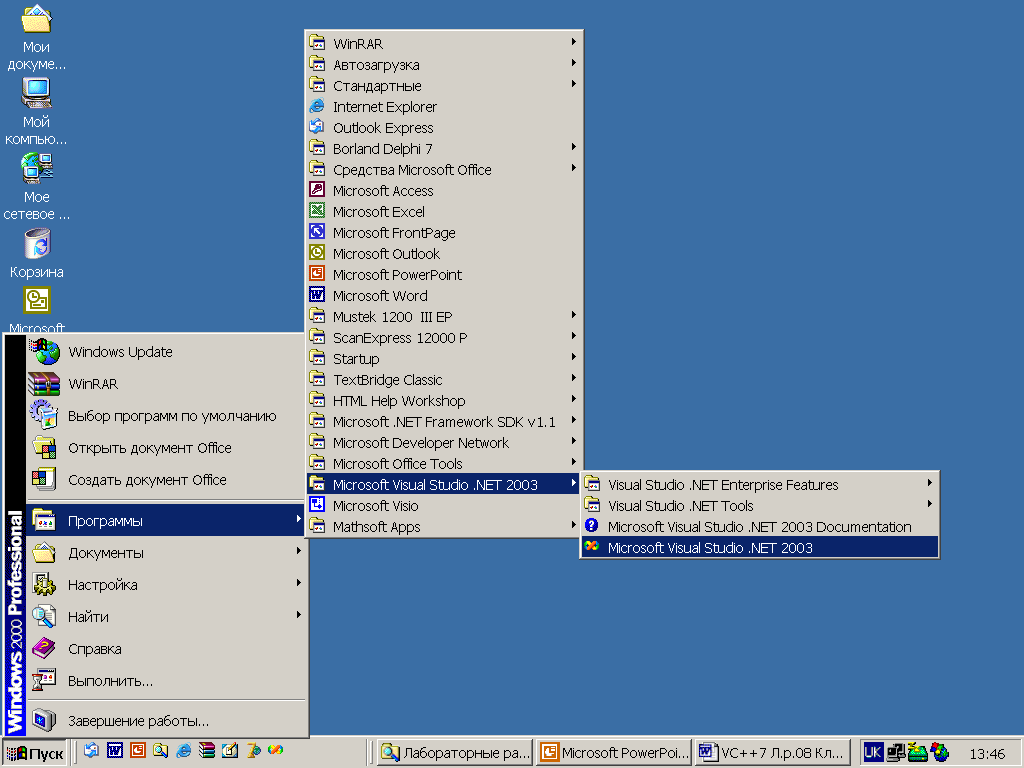Click Outlook Express quick launch icon
The width and height of the screenshot is (1024, 768).
click(x=91, y=751)
